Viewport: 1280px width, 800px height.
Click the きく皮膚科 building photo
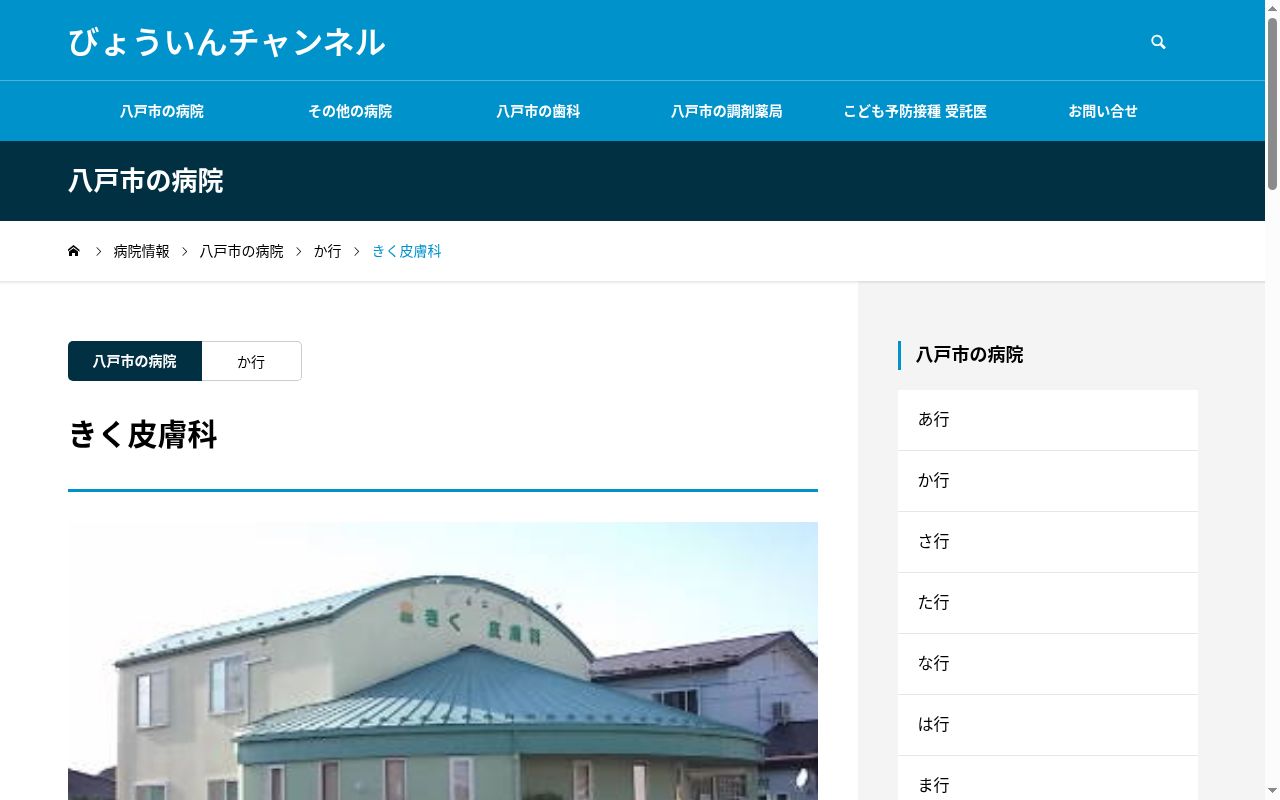[443, 661]
